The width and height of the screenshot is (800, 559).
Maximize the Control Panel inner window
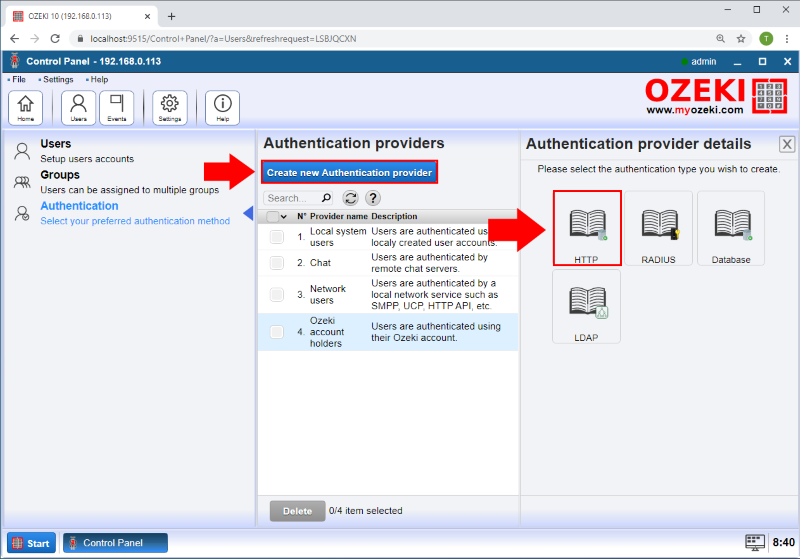click(x=762, y=62)
